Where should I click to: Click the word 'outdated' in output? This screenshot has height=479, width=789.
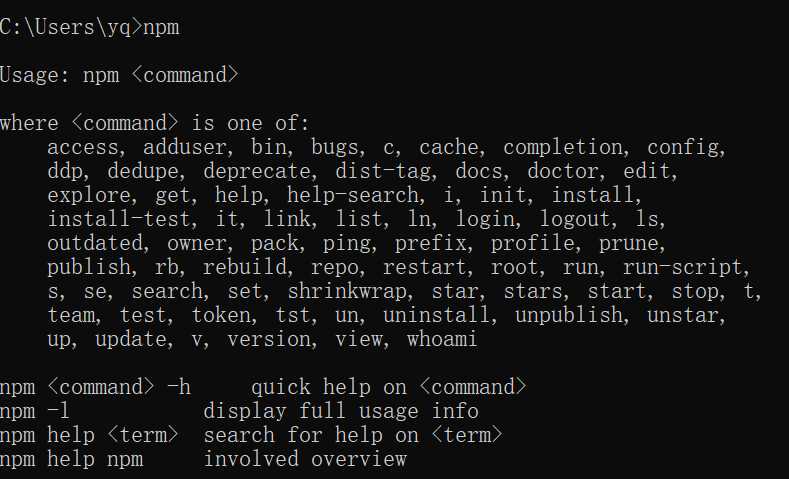[95, 244]
